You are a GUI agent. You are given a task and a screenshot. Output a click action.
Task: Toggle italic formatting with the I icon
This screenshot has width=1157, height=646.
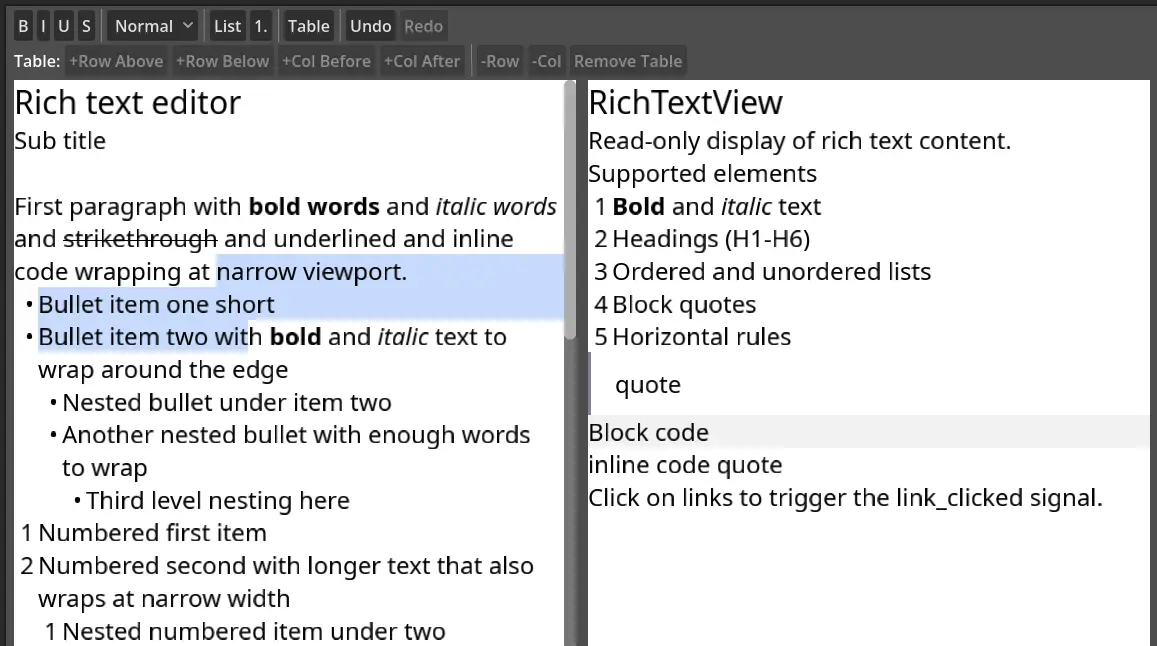43,25
